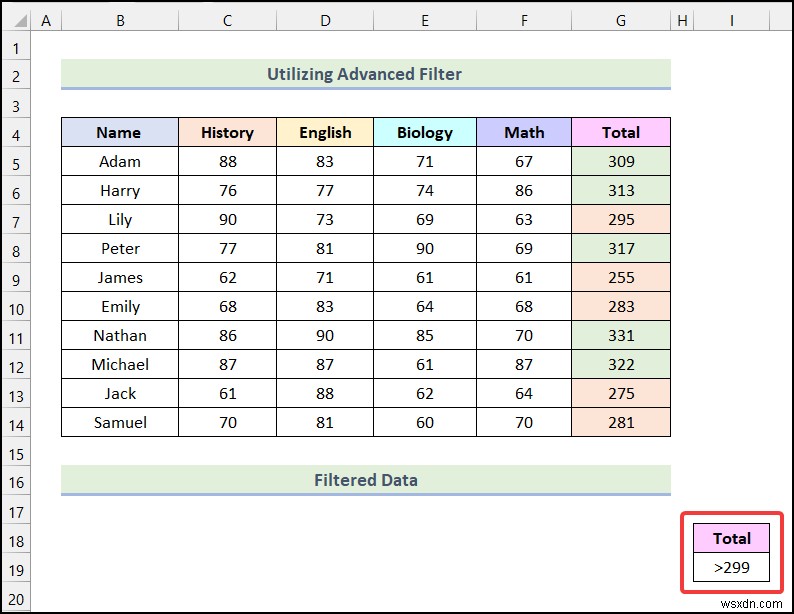Select Harry's total cell 313
This screenshot has height=614, width=794.
621,190
